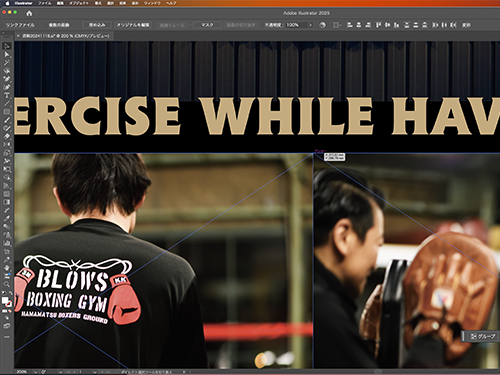This screenshot has height=375, width=500.
Task: Select the Curvature tool
Action: pos(7,87)
